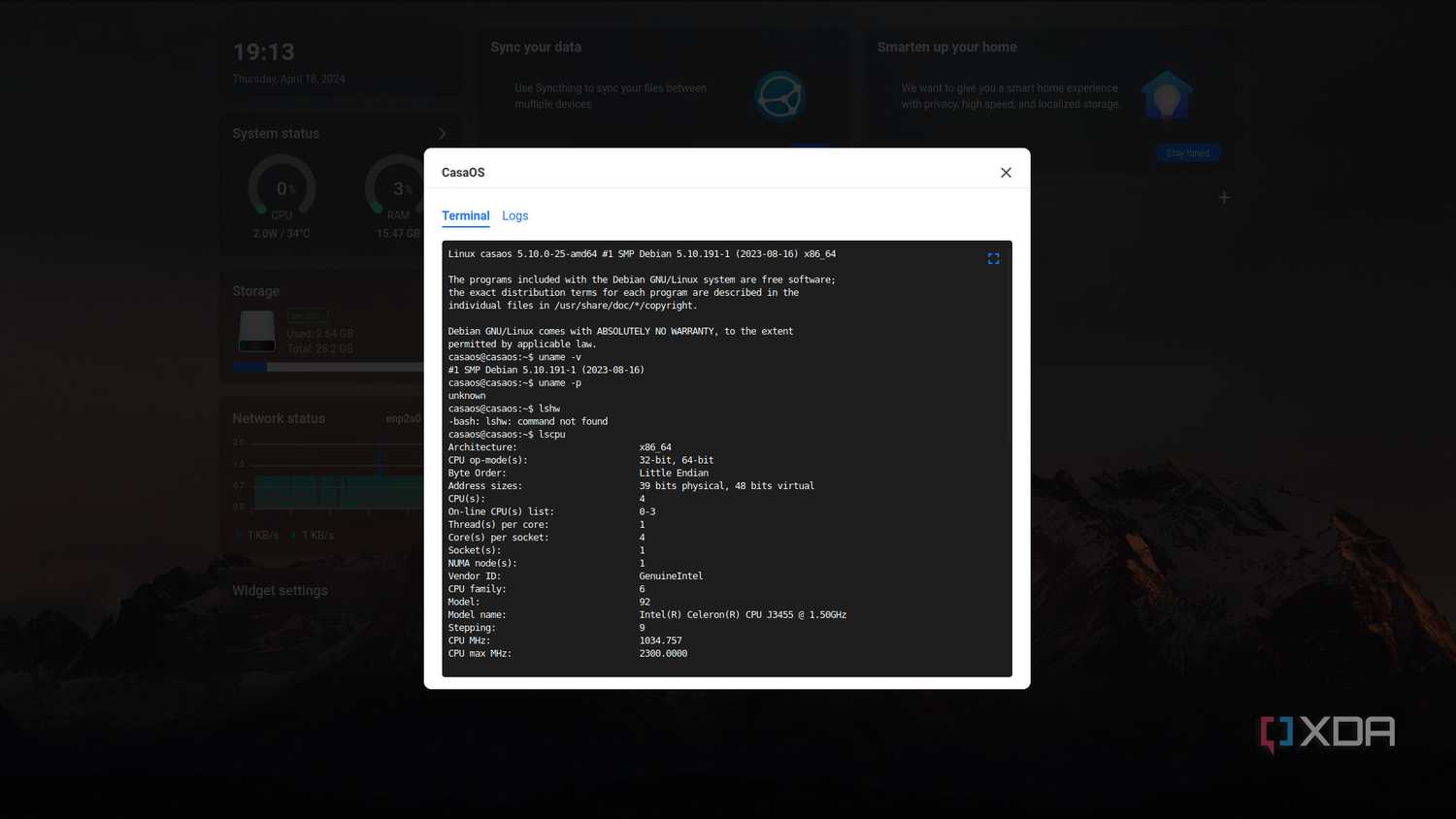Close the CasaOS terminal dialog

(1006, 173)
